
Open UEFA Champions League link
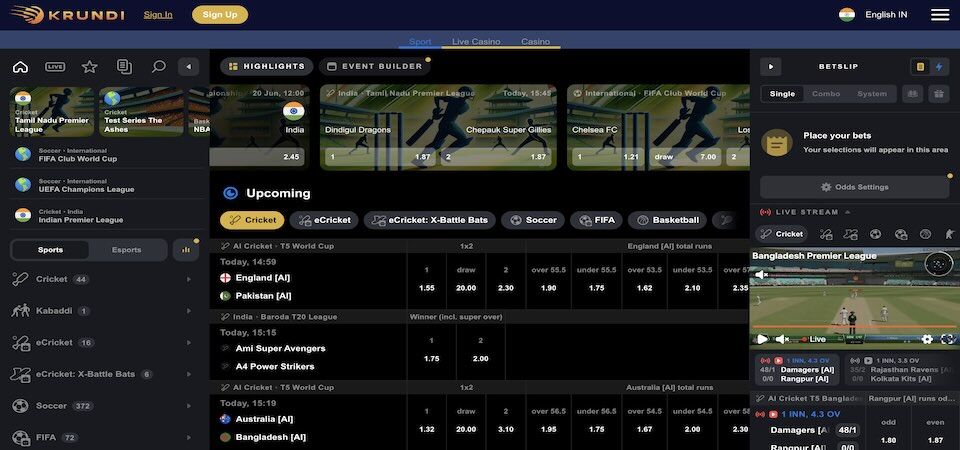click(x=108, y=185)
